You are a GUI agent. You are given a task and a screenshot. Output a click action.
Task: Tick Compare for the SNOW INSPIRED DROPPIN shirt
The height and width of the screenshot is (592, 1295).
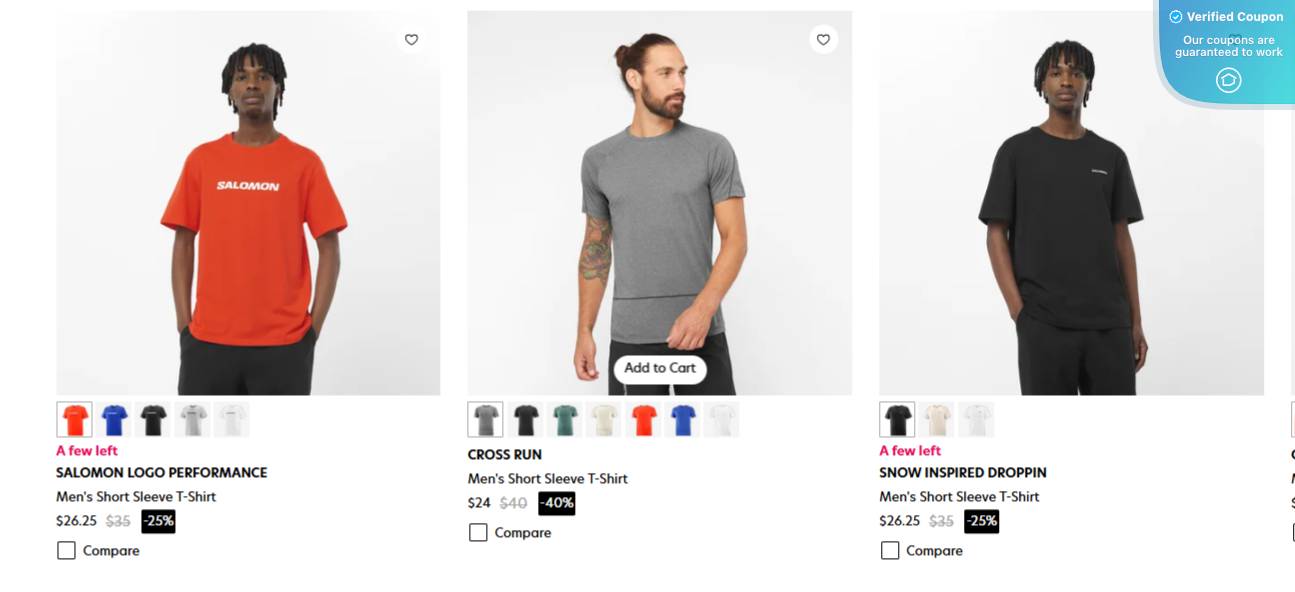tap(890, 550)
